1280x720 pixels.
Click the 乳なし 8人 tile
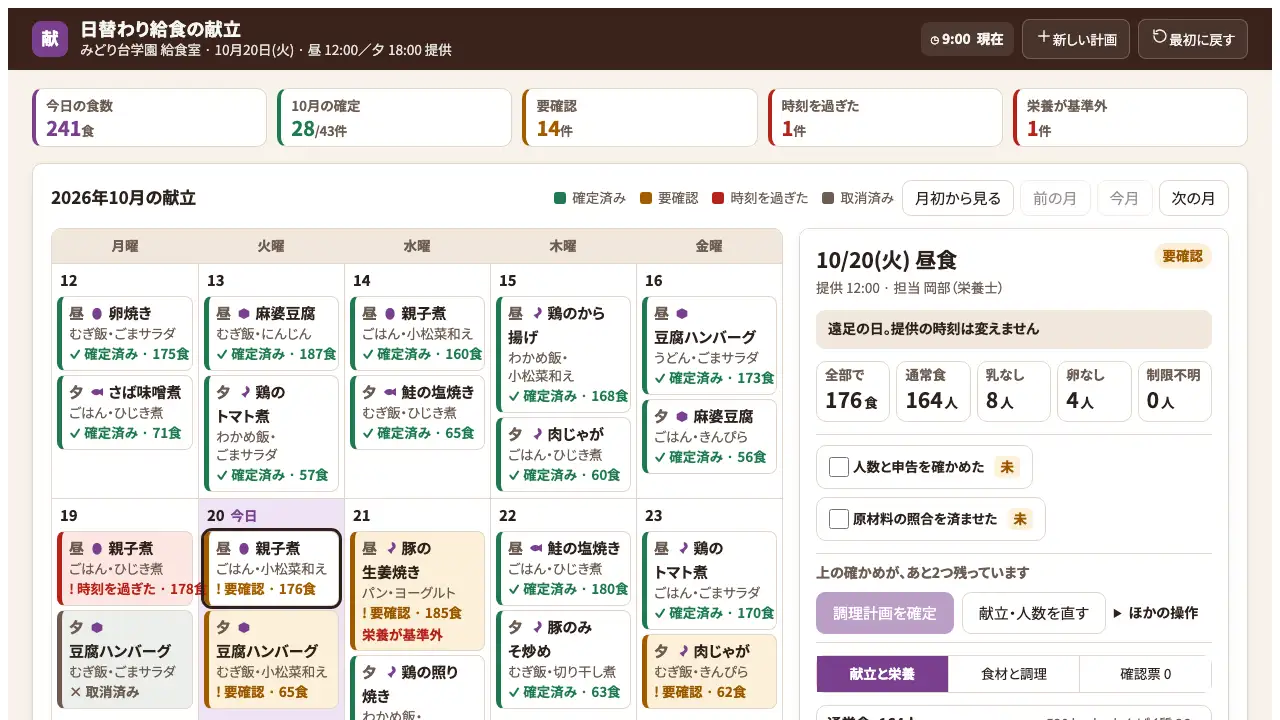pos(1014,391)
